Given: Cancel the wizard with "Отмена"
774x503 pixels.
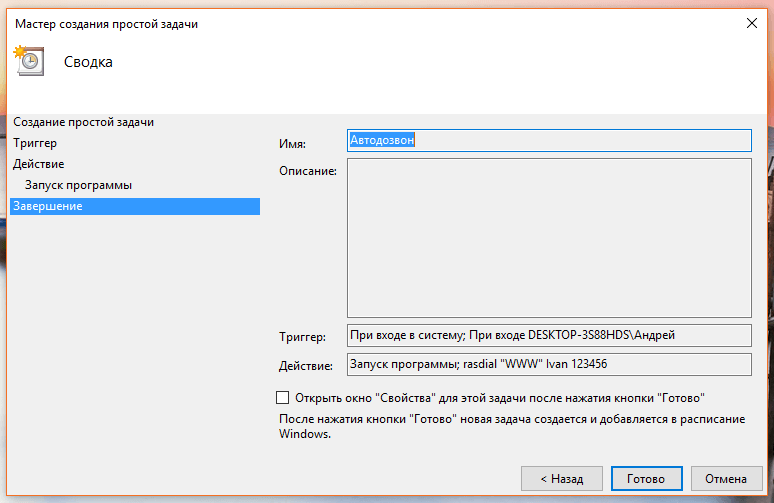Looking at the screenshot, I should click(726, 479).
